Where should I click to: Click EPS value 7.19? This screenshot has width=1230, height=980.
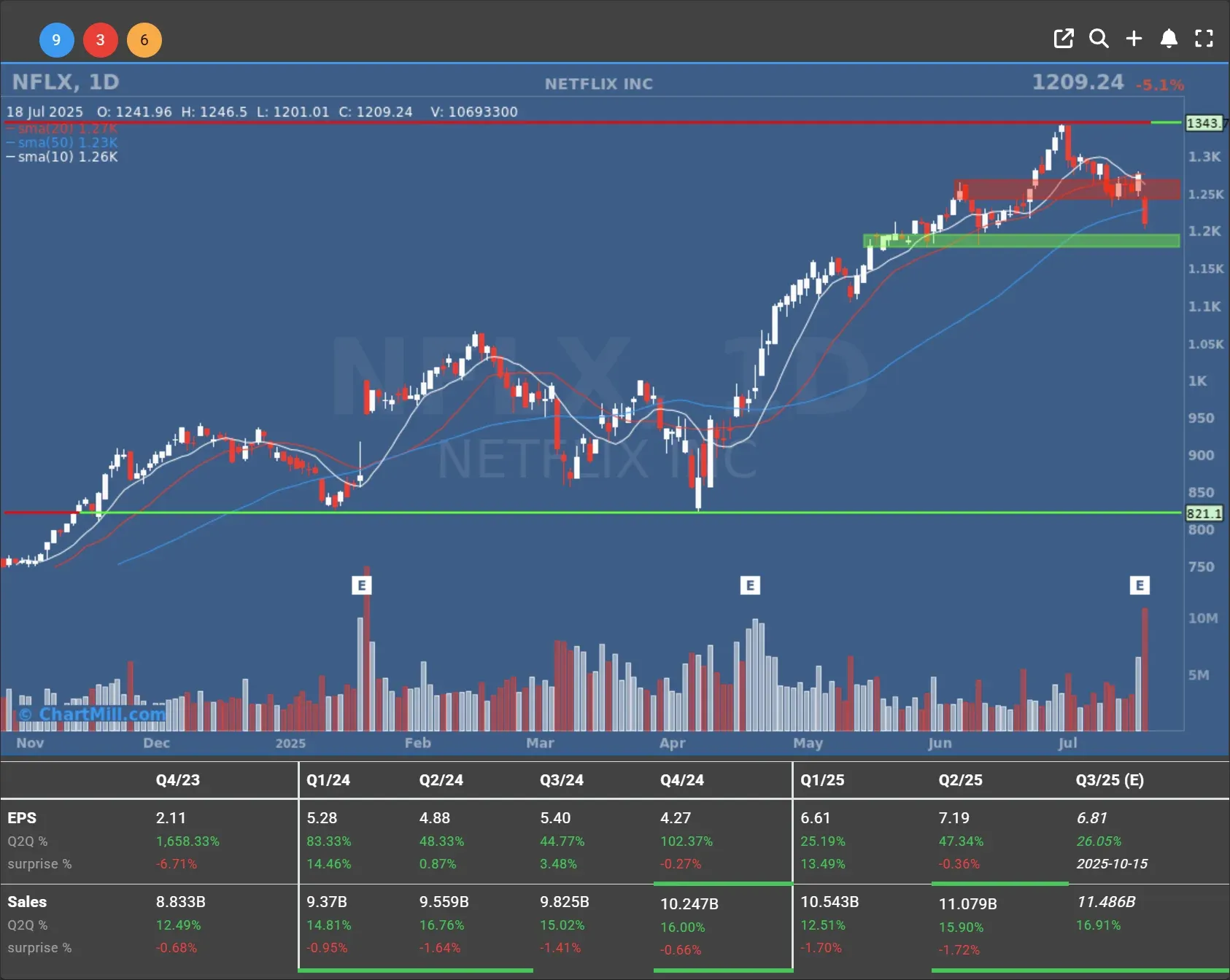point(954,818)
